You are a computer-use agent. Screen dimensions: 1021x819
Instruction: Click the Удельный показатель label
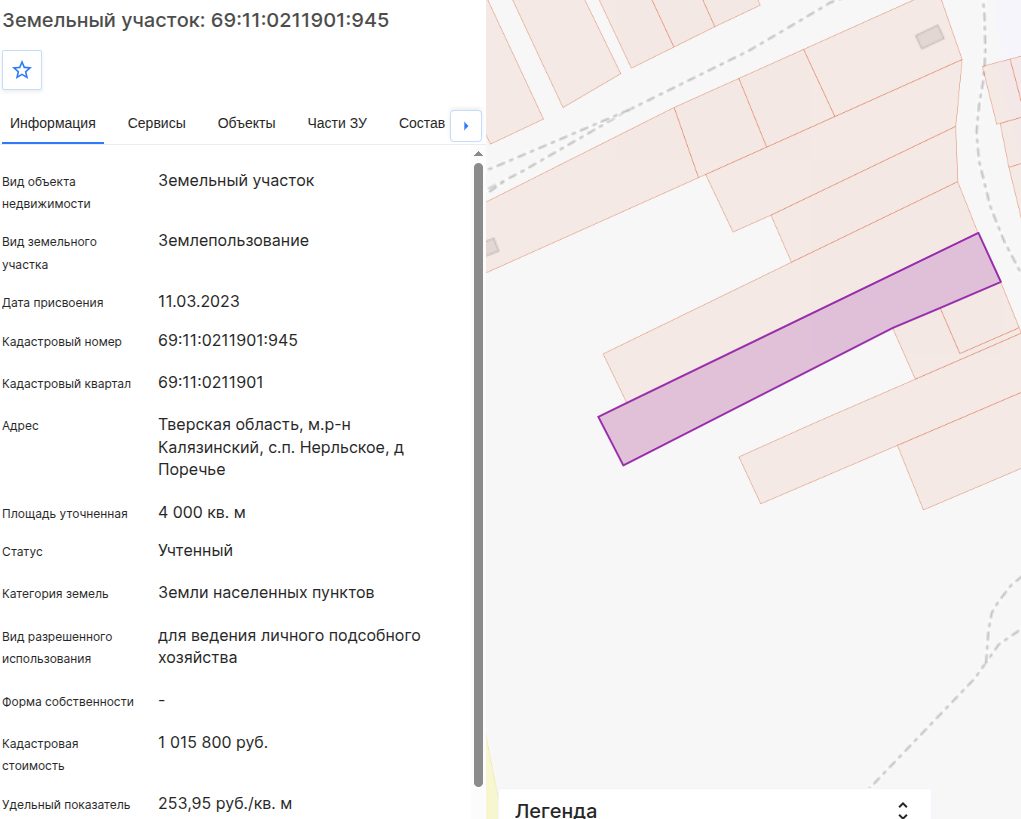(66, 805)
